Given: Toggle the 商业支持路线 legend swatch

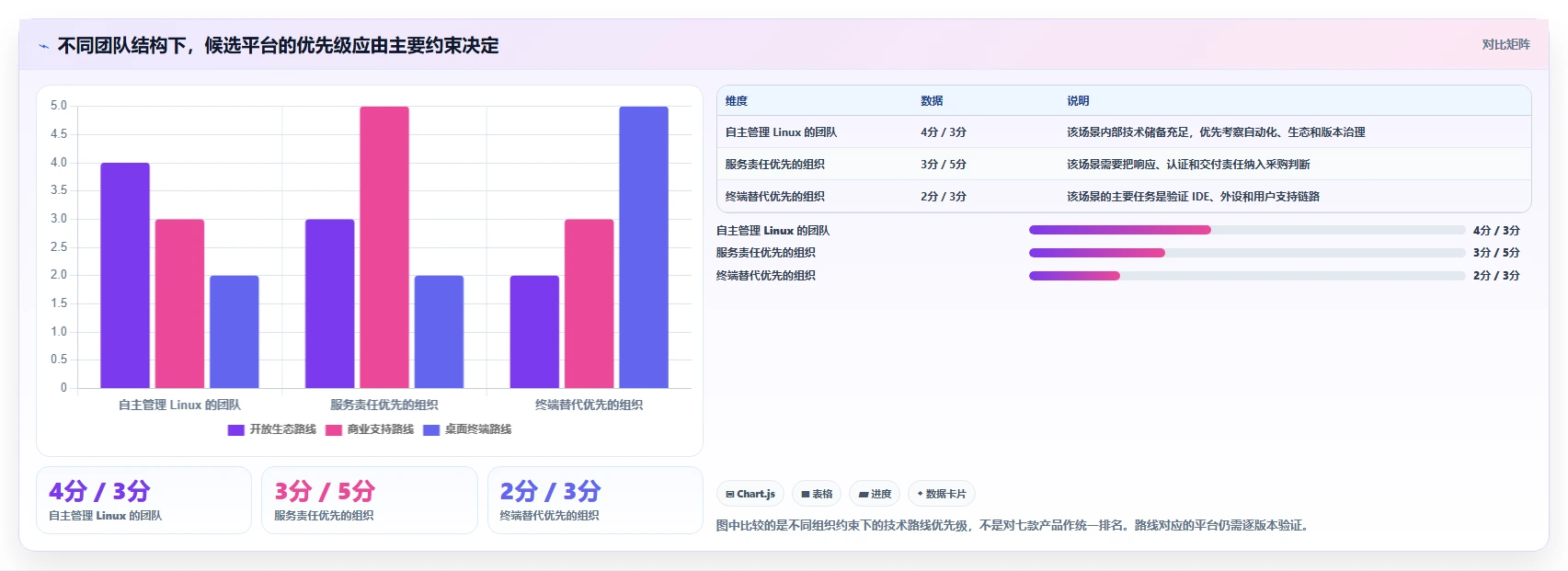Looking at the screenshot, I should tap(333, 429).
